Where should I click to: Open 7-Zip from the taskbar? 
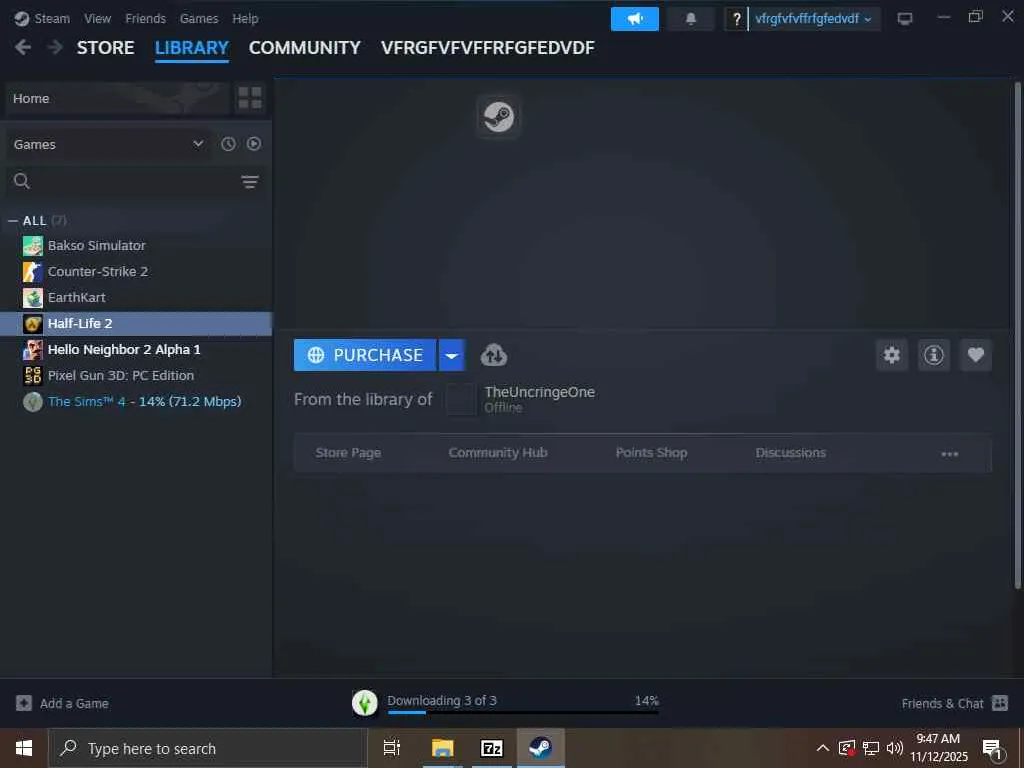coord(492,748)
